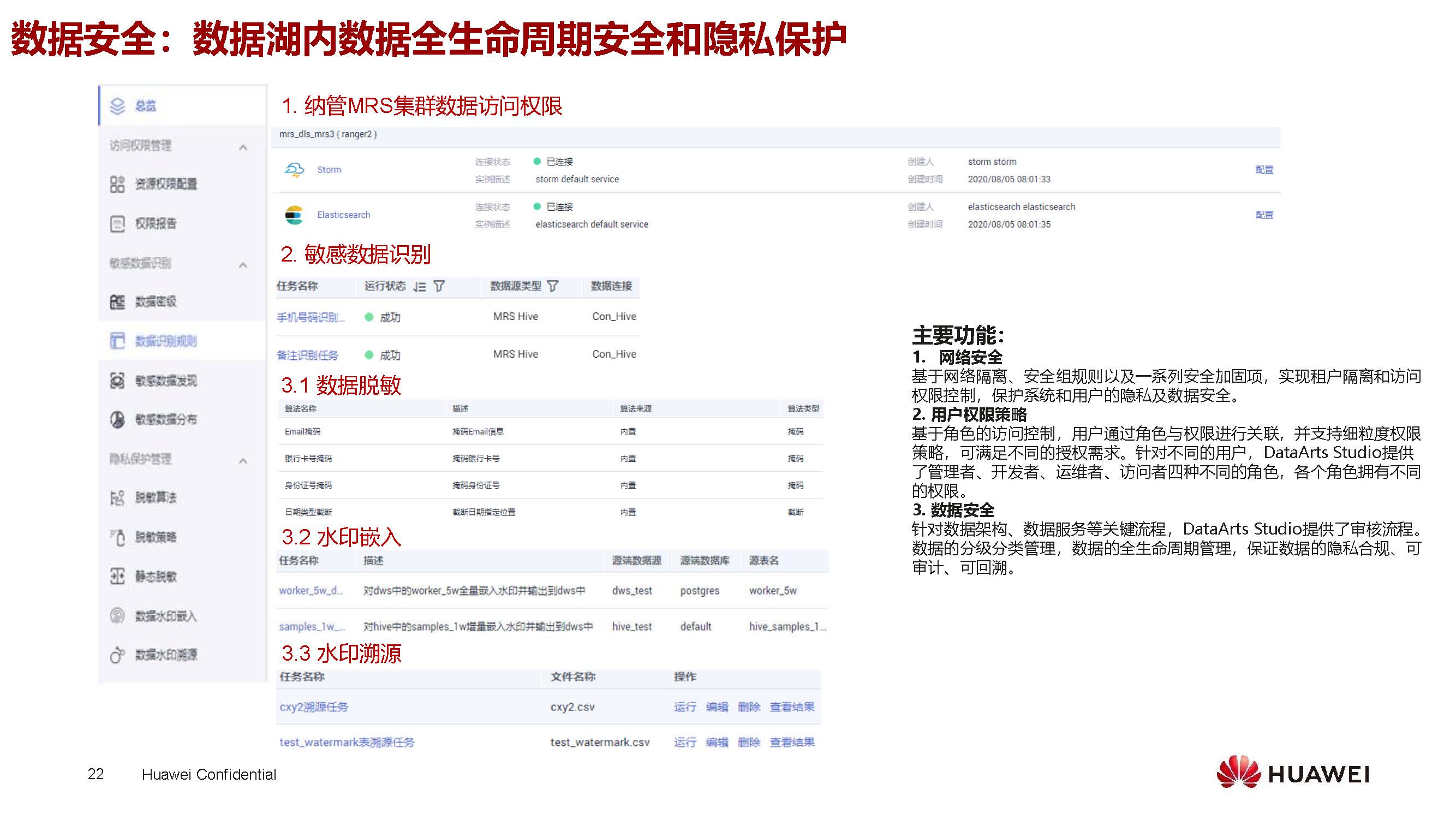This screenshot has height=819, width=1456.
Task: Click the 权限报告 report icon
Action: (117, 223)
